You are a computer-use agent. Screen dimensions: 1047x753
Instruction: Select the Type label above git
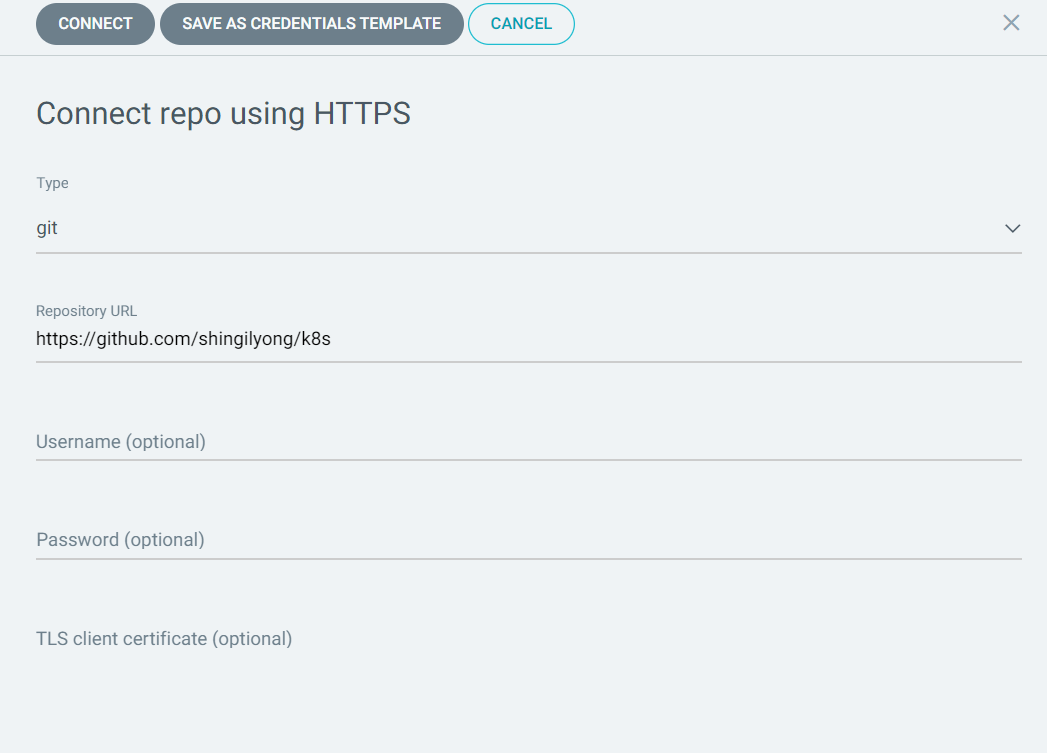point(52,183)
